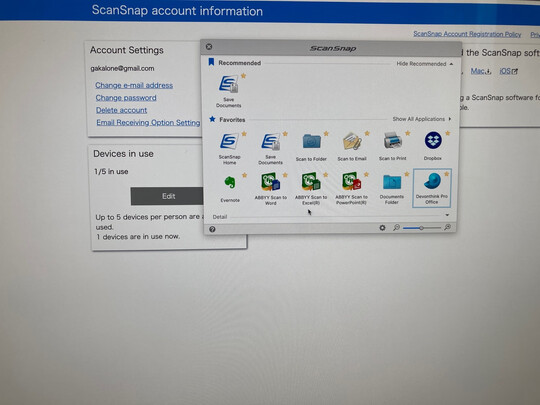Click the Edit button under Devices in use
This screenshot has width=540, height=405.
tap(167, 196)
